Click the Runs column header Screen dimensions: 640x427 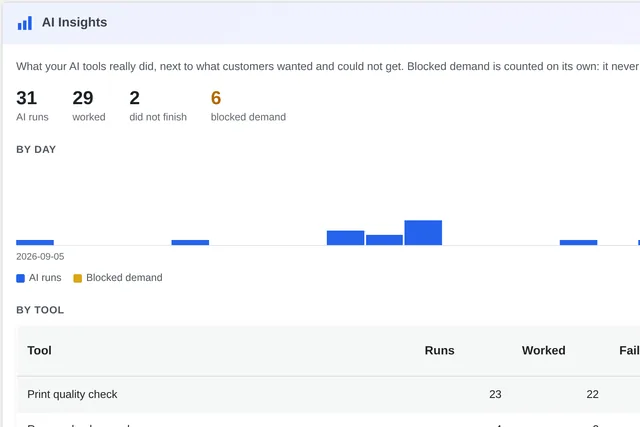[x=439, y=350]
